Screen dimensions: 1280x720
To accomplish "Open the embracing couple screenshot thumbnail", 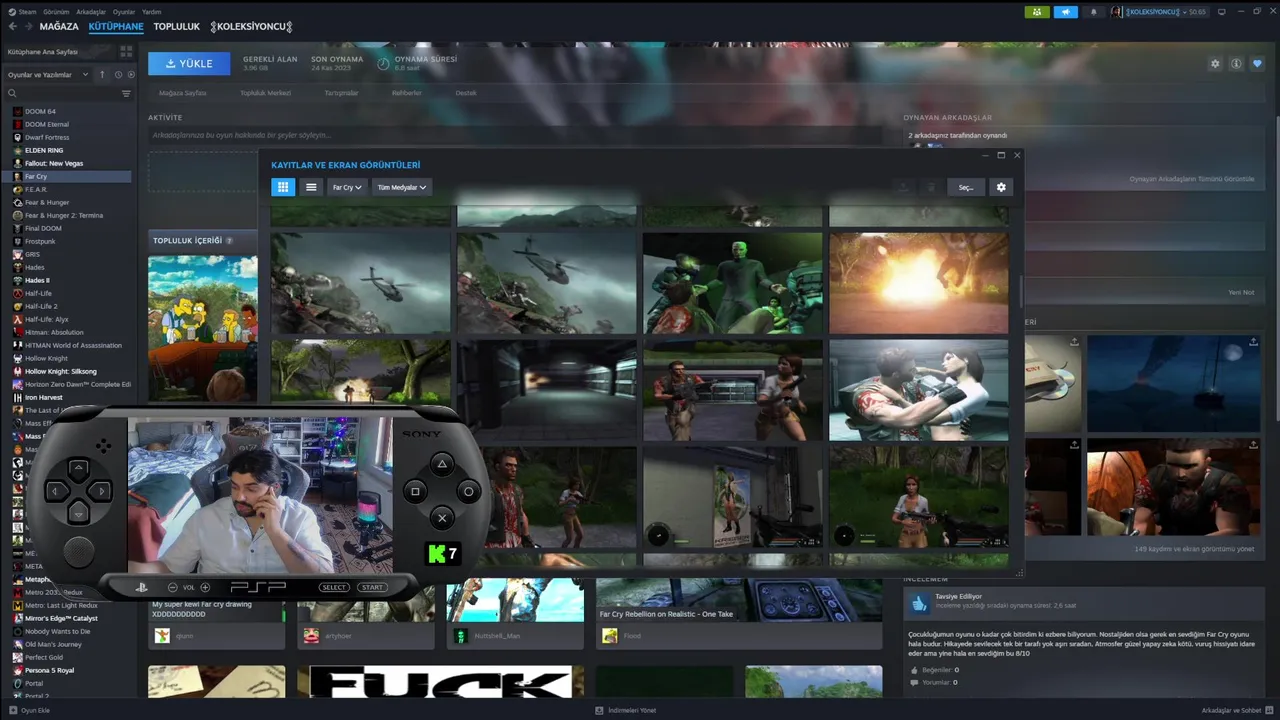I will 918,390.
